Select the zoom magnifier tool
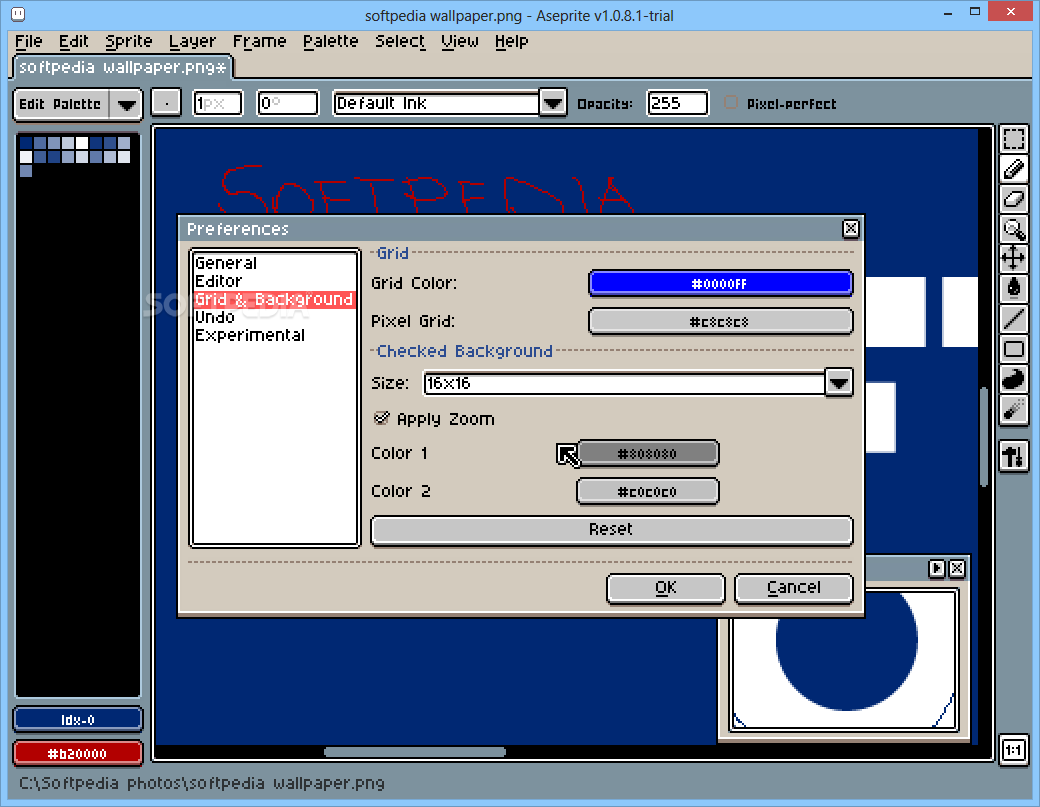 pyautogui.click(x=1013, y=229)
